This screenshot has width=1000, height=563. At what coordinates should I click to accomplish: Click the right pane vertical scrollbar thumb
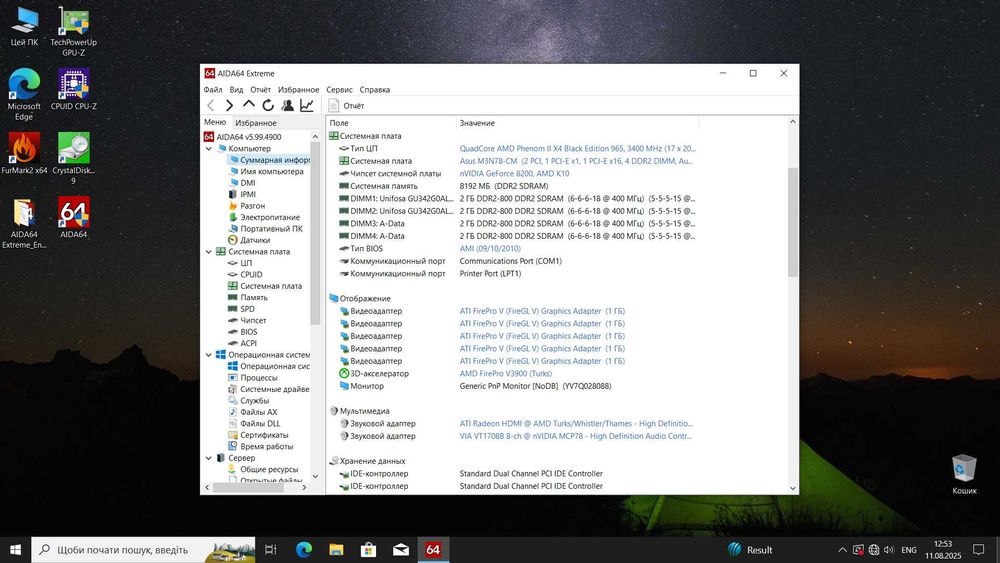point(793,222)
